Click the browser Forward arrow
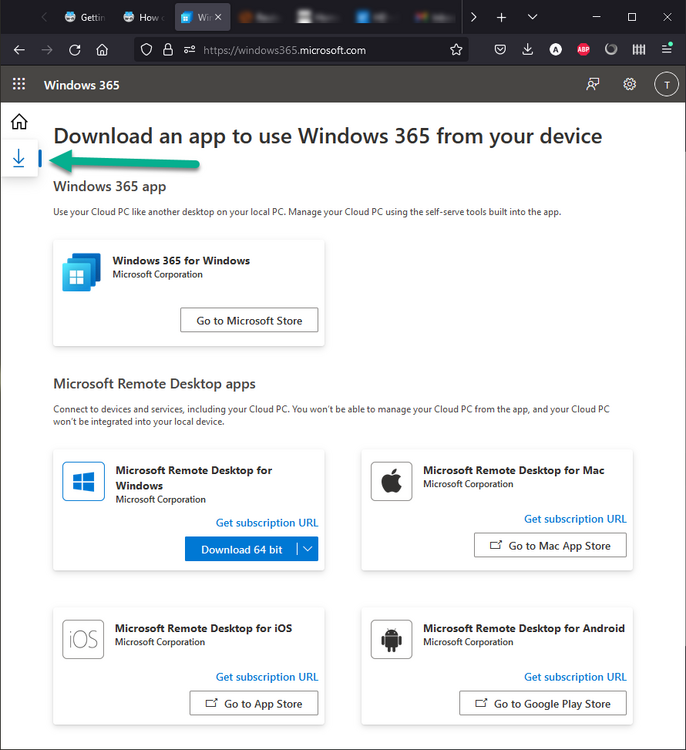This screenshot has width=686, height=750. [x=47, y=50]
